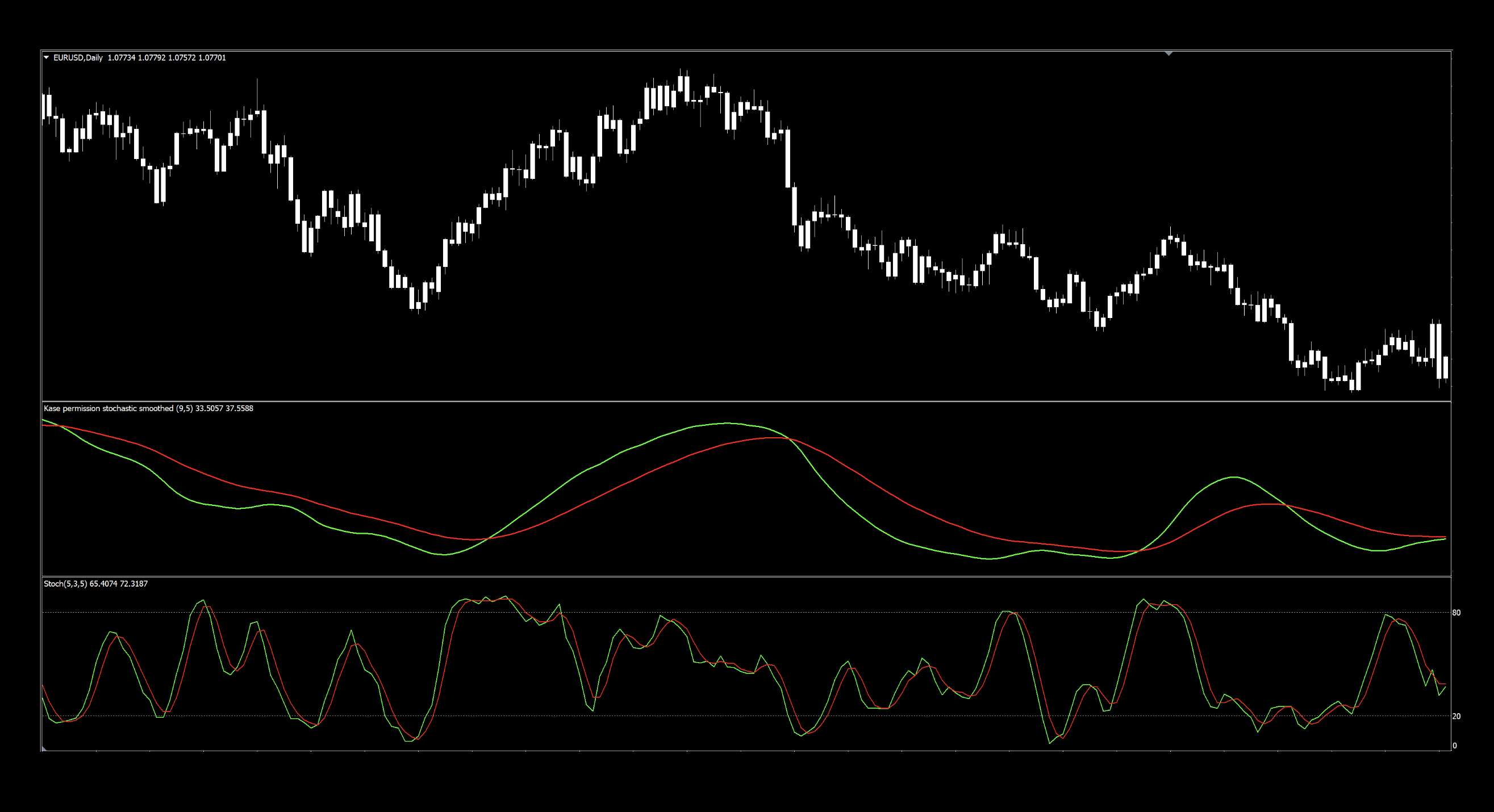Click the EURUSD,Daily chart title

78,57
